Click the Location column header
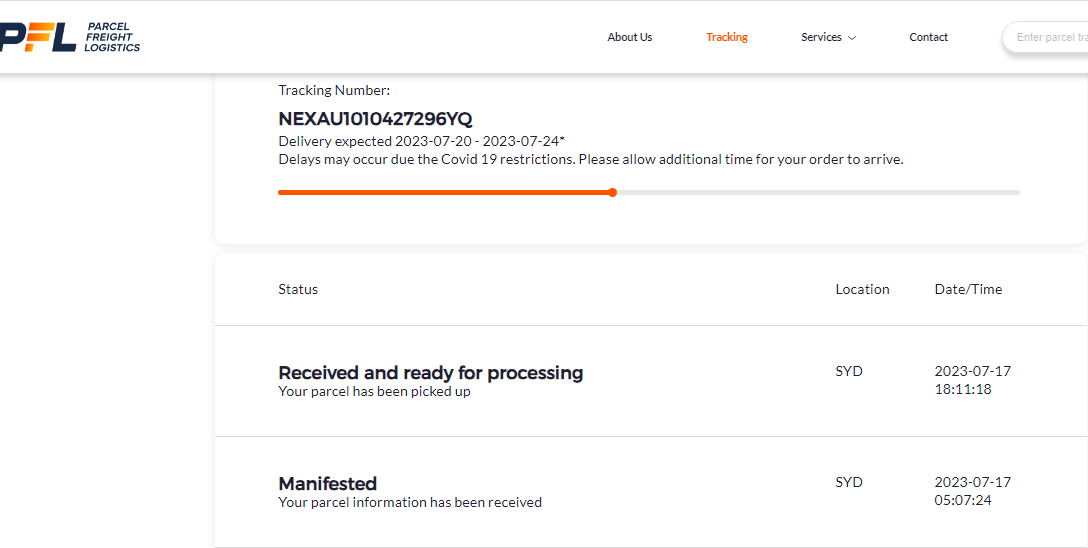The width and height of the screenshot is (1088, 548). (862, 289)
